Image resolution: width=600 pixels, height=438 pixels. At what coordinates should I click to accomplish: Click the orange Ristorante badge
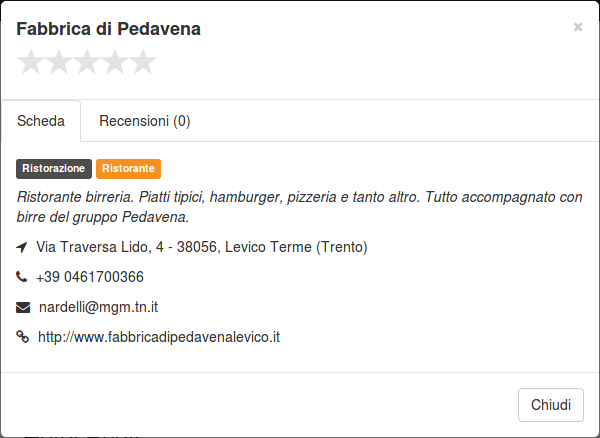click(128, 169)
